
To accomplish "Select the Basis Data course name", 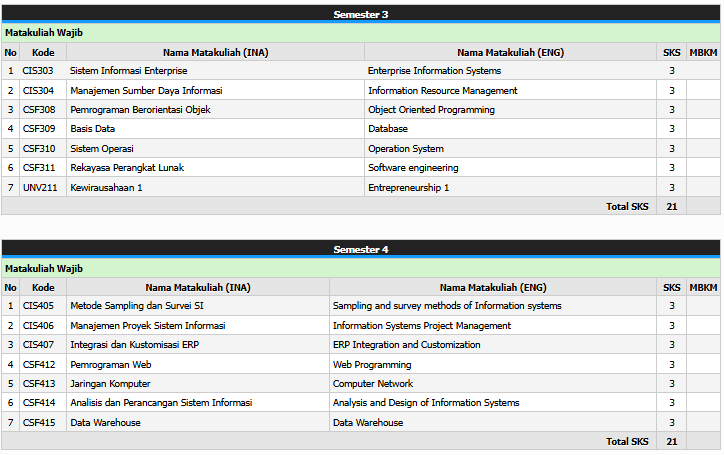I will pyautogui.click(x=92, y=129).
